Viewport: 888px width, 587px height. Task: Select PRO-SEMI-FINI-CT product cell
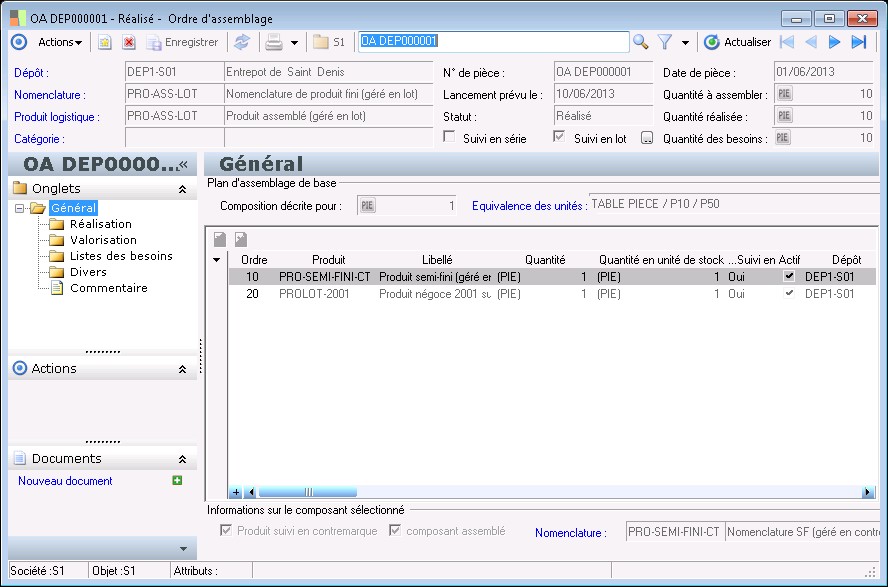[325, 277]
